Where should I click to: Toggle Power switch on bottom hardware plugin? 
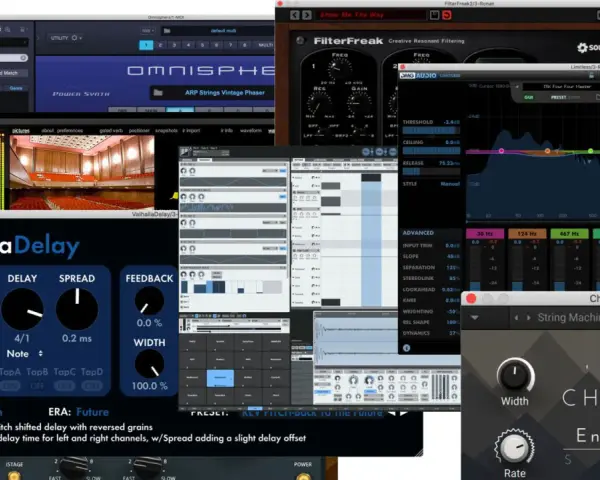click(303, 476)
